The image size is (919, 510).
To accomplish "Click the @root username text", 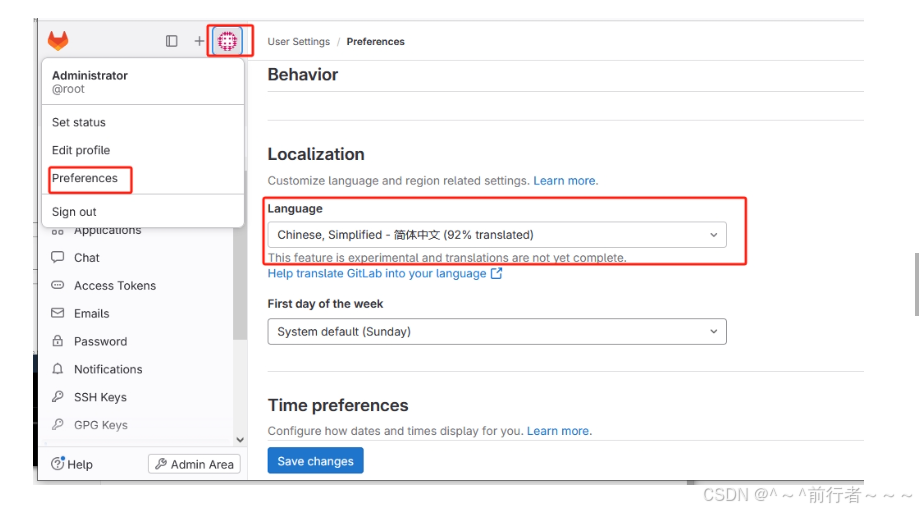I will pos(68,89).
